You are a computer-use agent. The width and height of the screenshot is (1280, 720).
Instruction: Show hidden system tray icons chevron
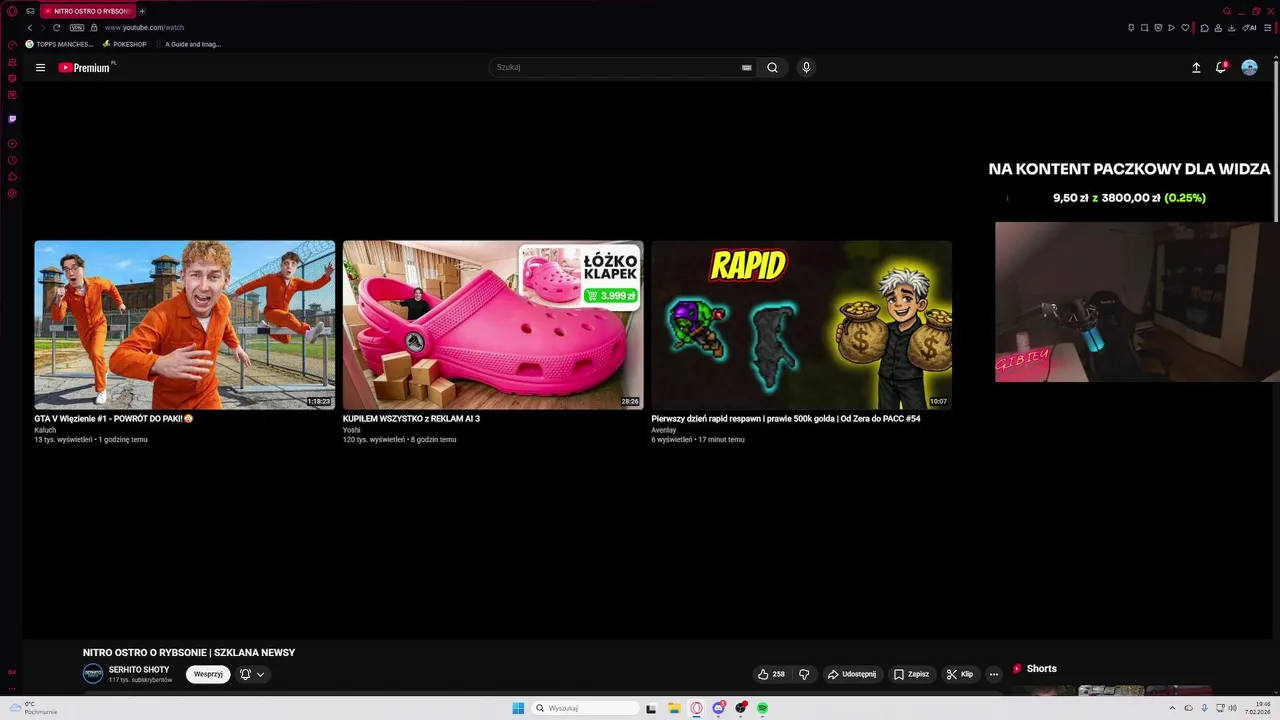(1172, 708)
